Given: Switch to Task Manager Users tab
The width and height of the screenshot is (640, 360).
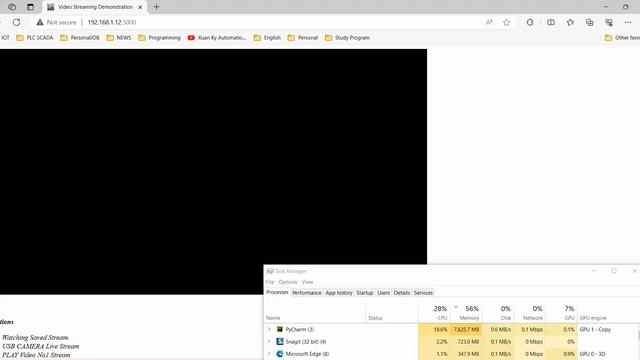Looking at the screenshot, I should click(x=383, y=293).
